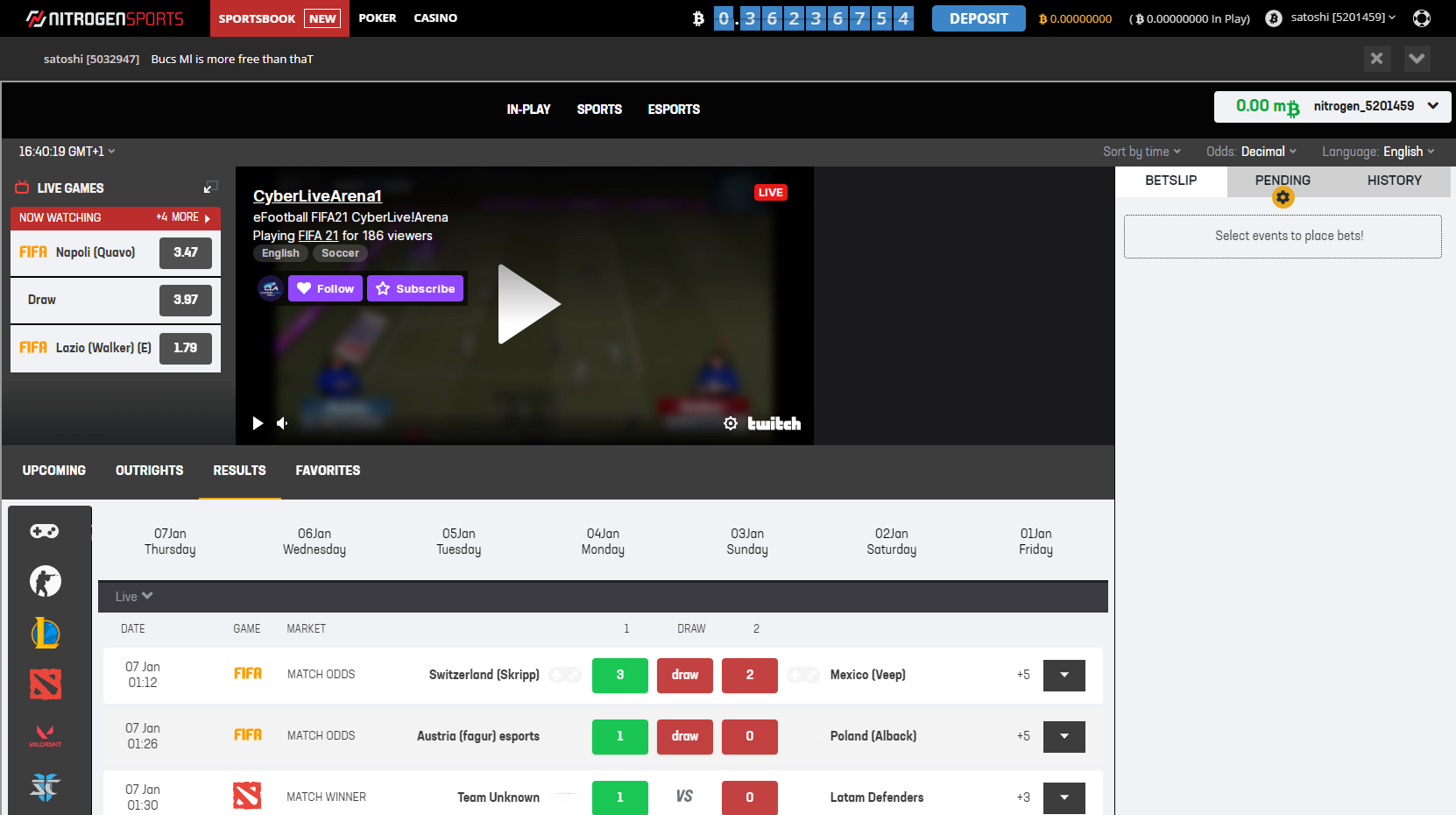This screenshot has height=815, width=1456.
Task: Switch to Favorites tab
Action: (328, 471)
